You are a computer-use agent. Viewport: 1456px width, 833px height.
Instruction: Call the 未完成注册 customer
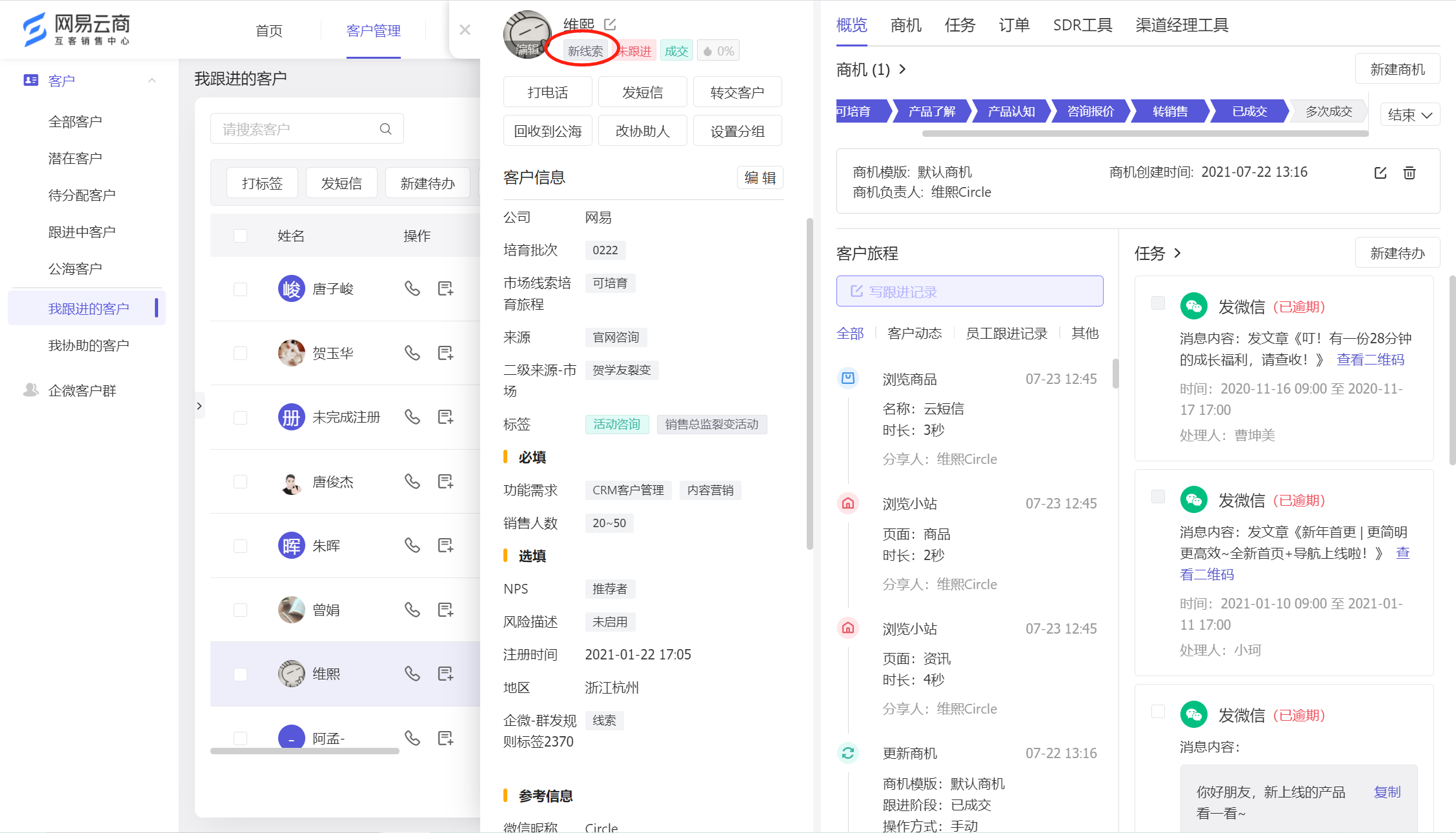point(412,417)
